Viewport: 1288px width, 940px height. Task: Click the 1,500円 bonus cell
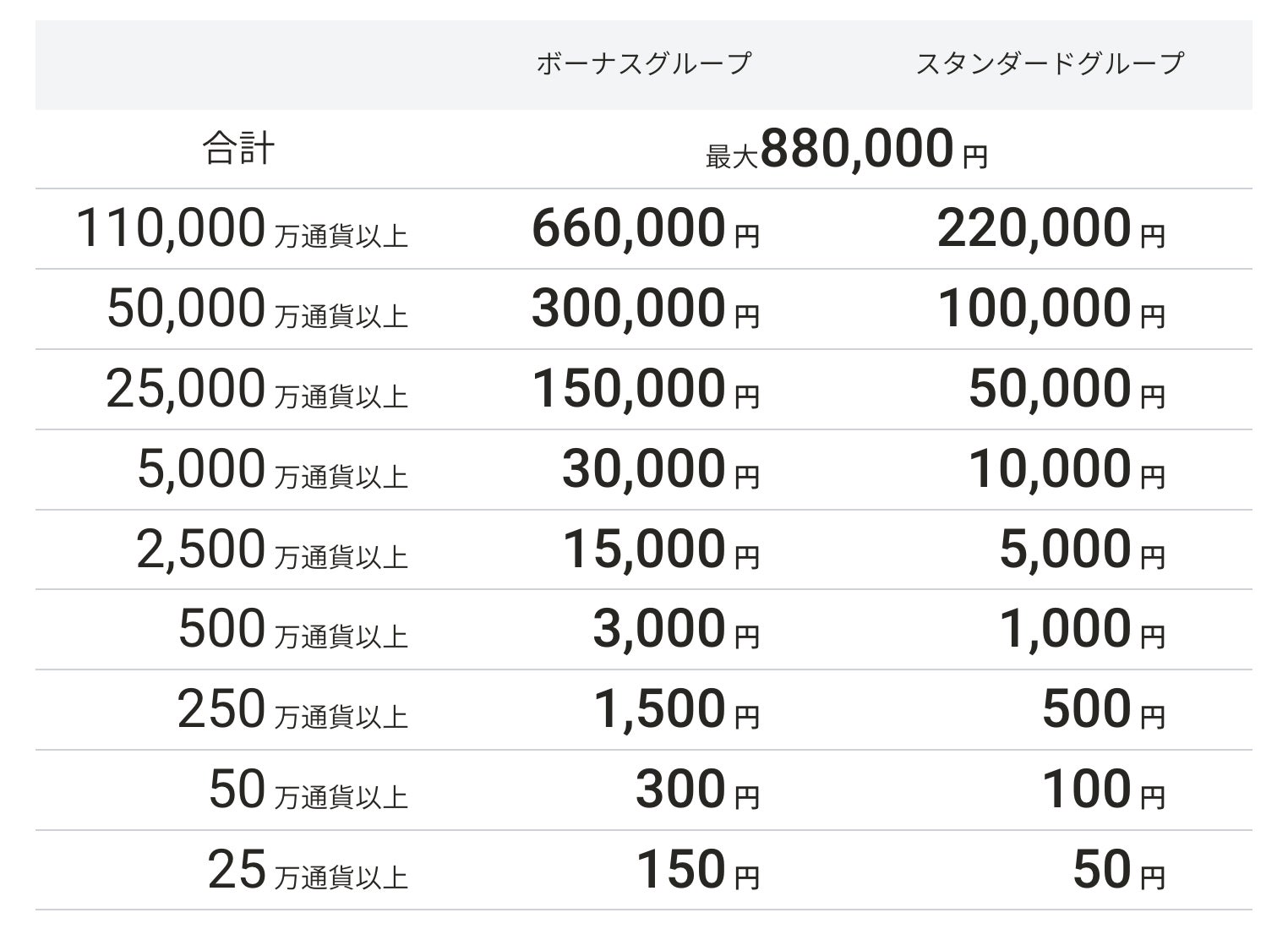click(676, 710)
